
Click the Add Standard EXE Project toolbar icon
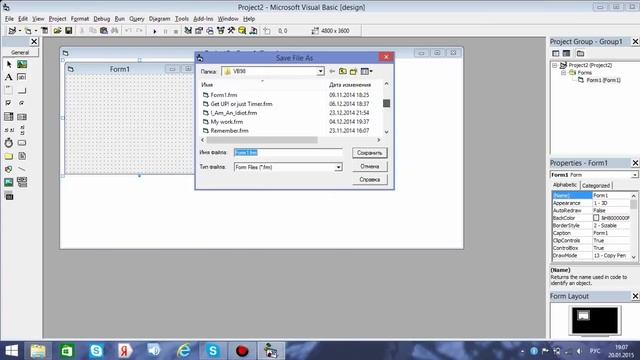12,31
